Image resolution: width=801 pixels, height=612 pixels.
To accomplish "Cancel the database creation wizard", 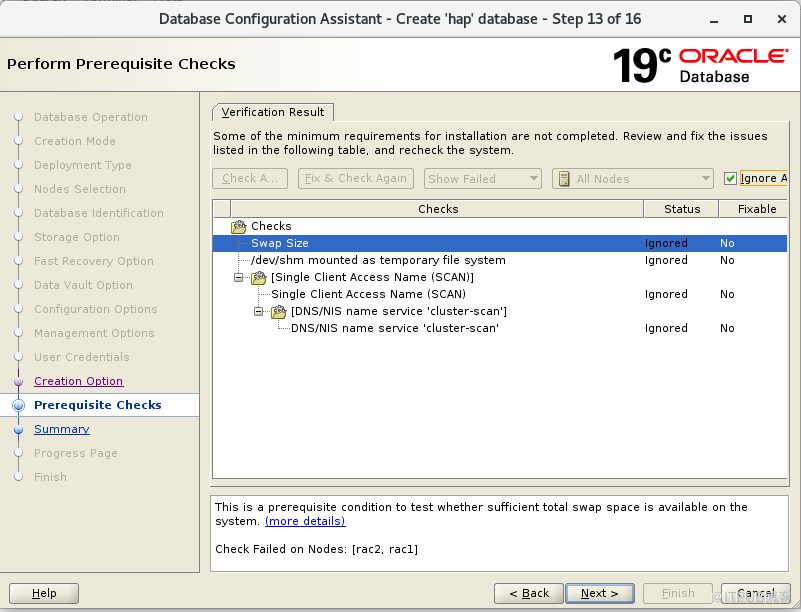I will [756, 593].
